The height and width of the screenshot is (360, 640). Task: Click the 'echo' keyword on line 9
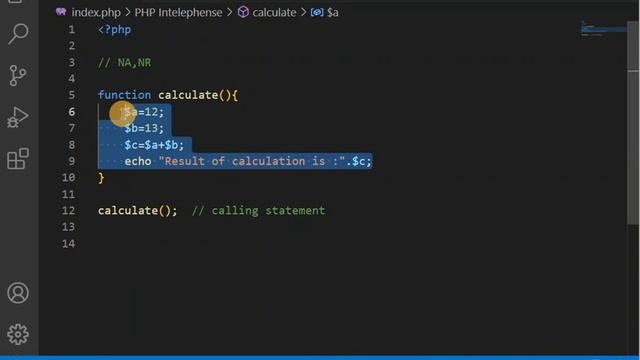(x=138, y=161)
